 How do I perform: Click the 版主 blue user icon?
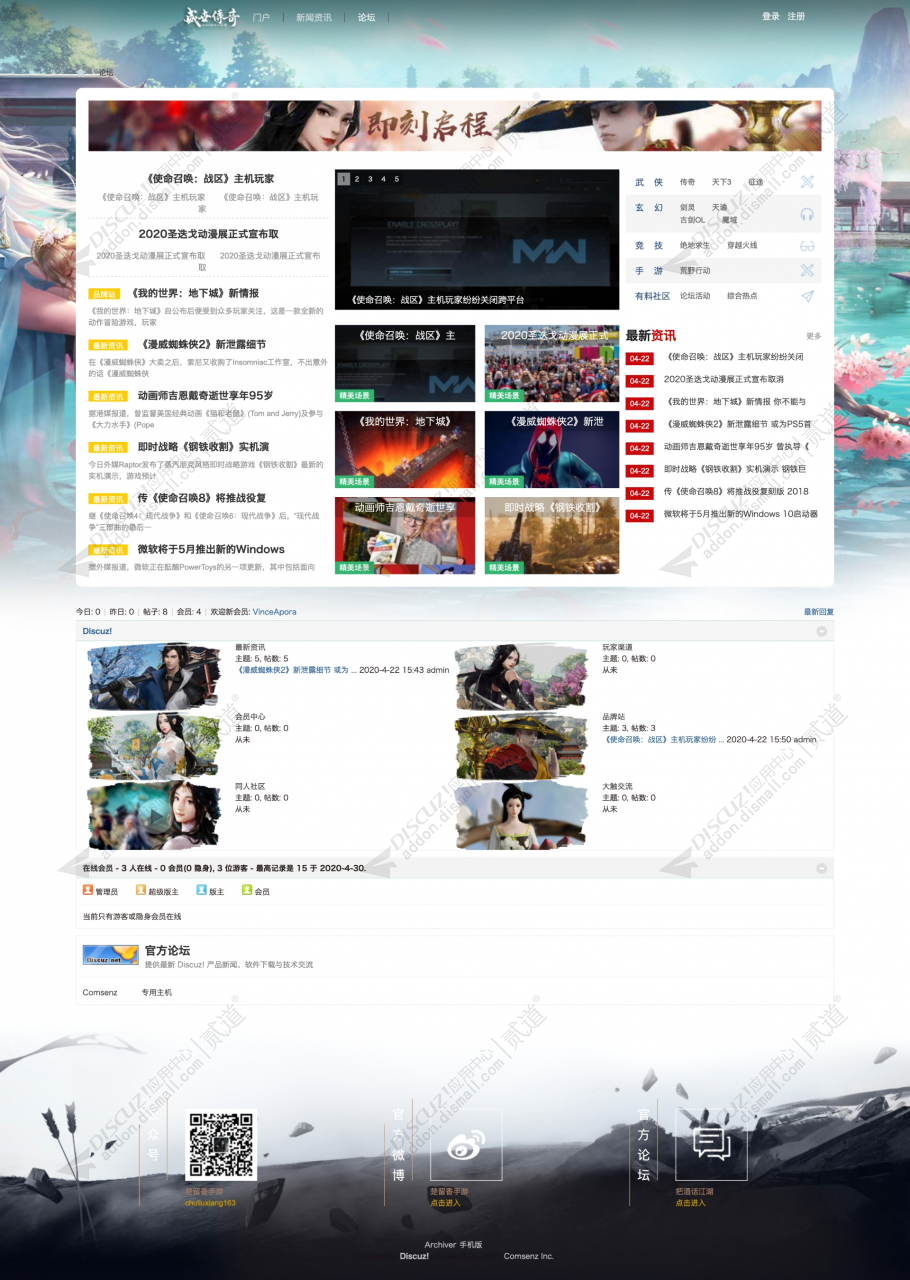(201, 890)
